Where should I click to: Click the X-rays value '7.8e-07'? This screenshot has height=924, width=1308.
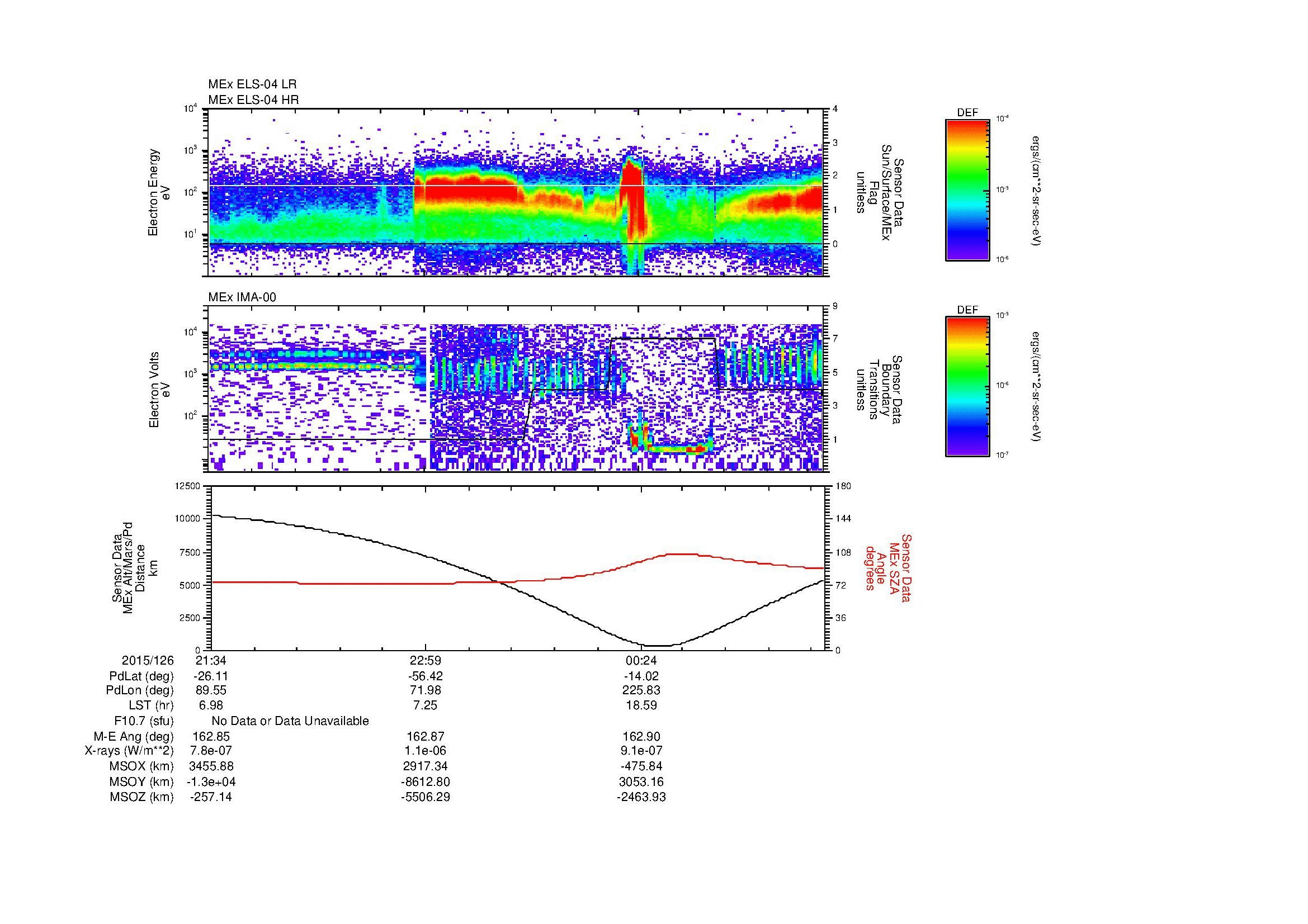211,751
